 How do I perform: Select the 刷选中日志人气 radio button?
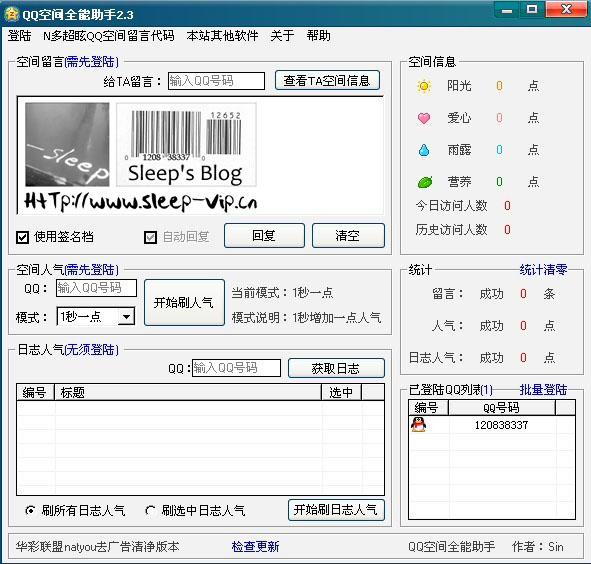150,510
